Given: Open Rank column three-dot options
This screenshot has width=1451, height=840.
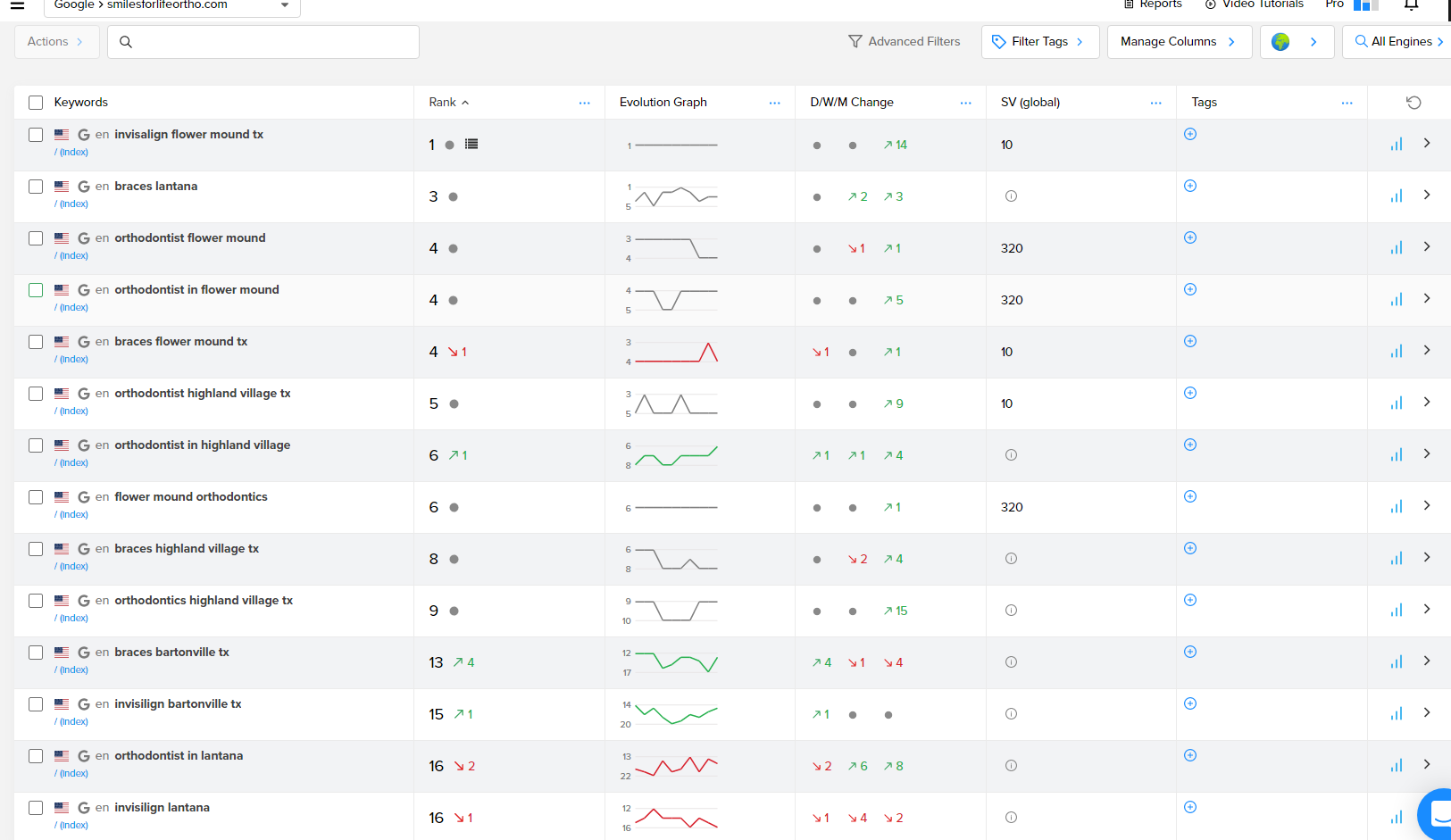Looking at the screenshot, I should 584,103.
